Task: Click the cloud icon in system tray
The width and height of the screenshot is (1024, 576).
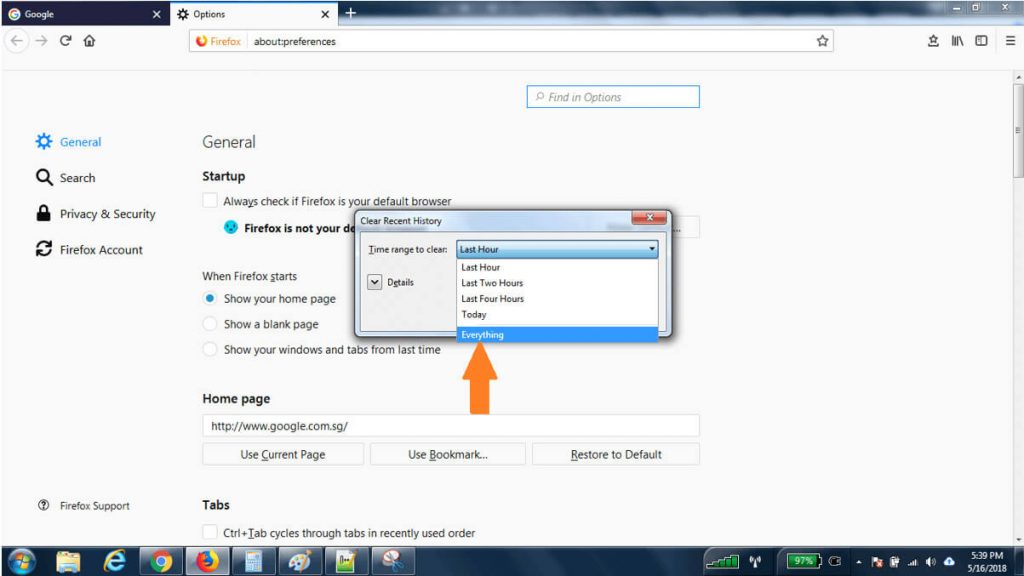Action: [950, 562]
